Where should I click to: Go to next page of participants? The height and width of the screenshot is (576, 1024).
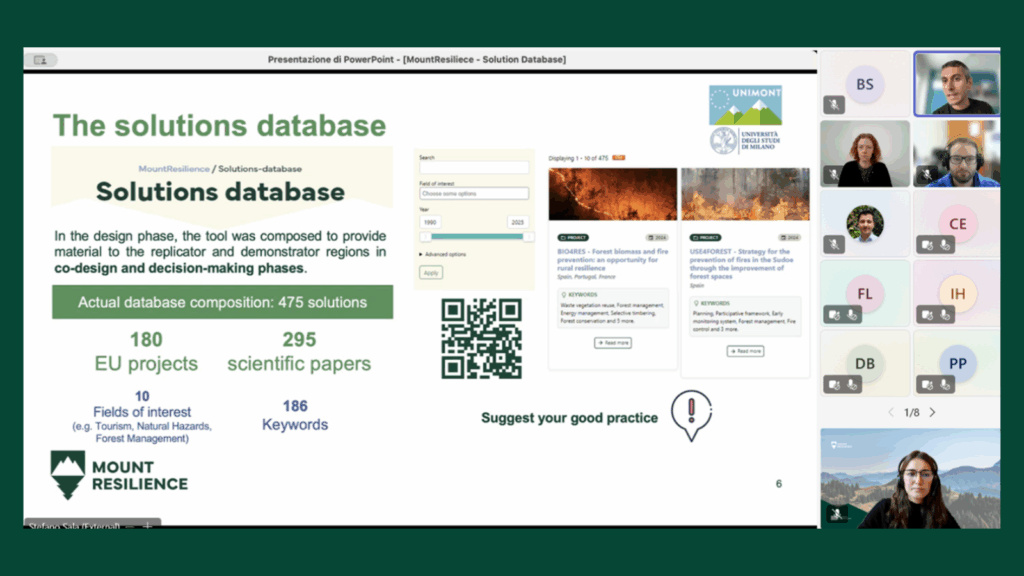click(932, 412)
